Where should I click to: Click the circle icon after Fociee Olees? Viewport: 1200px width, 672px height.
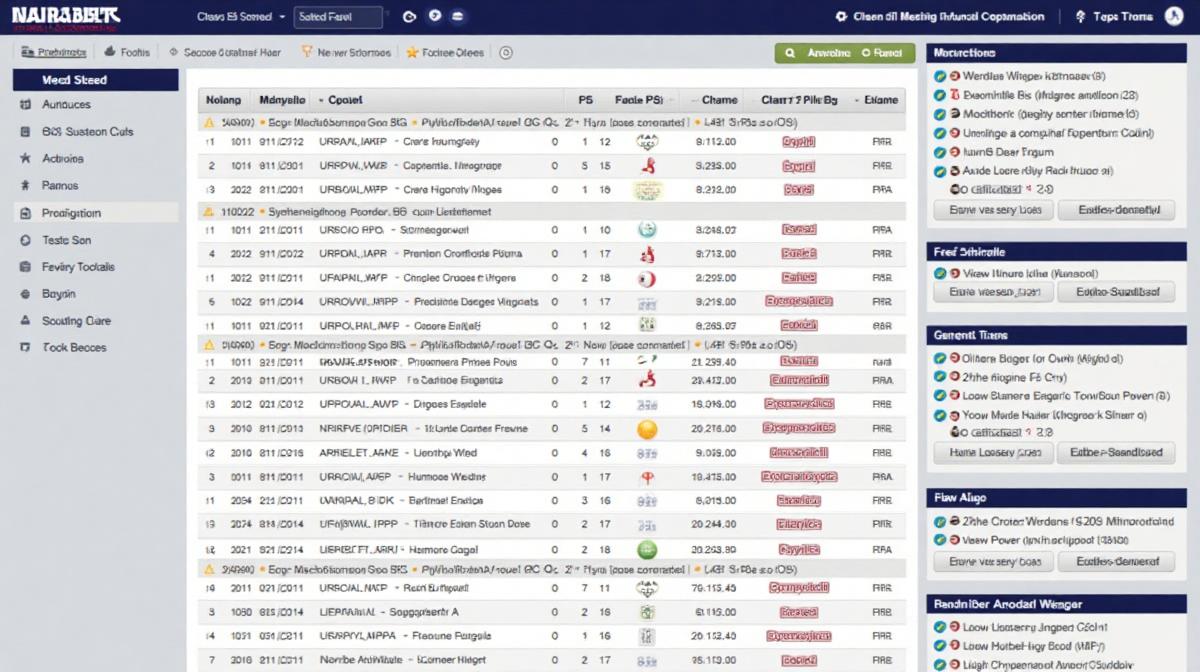point(505,52)
